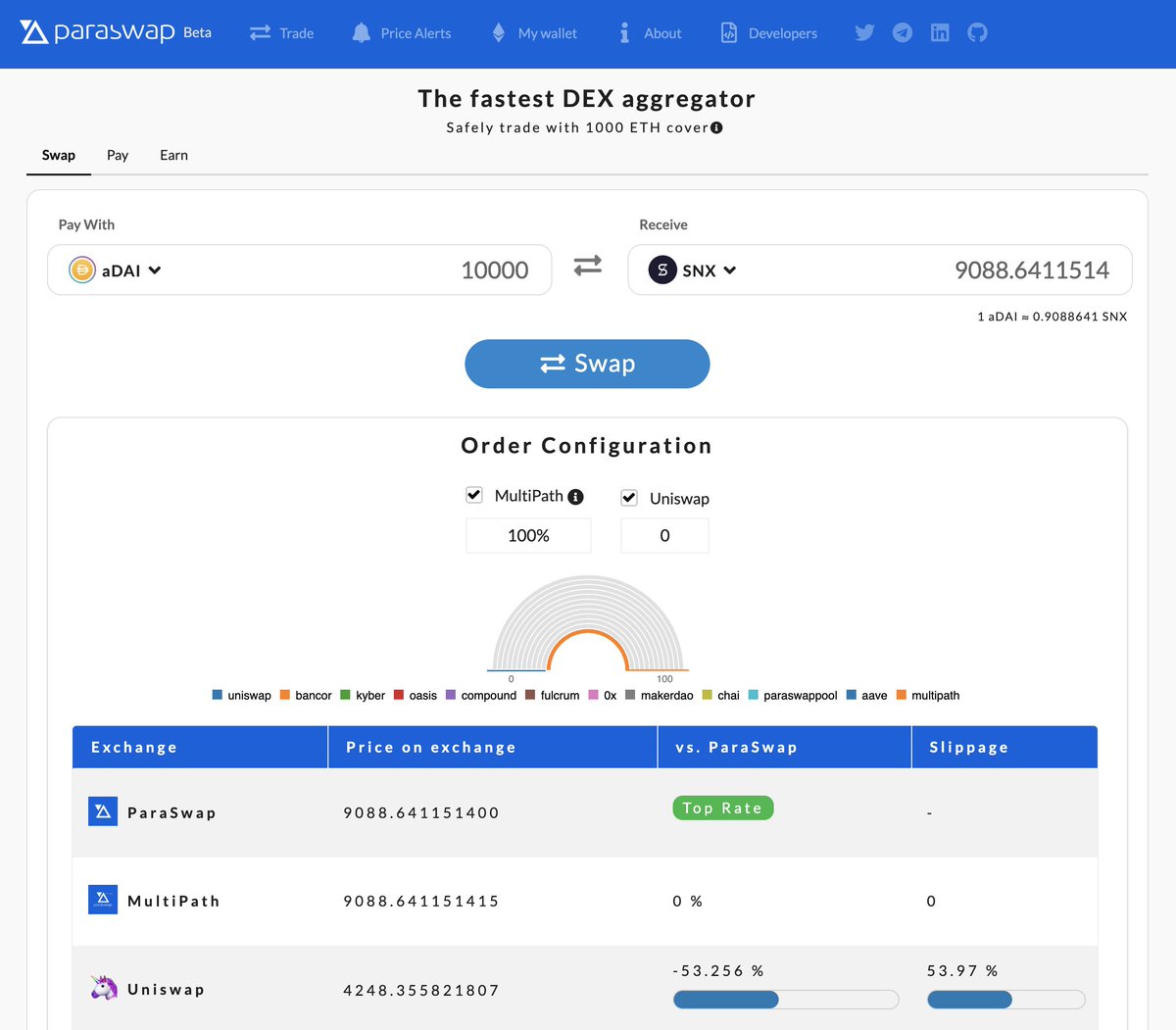Click the SNX token logo icon
This screenshot has width=1176, height=1030.
662,270
